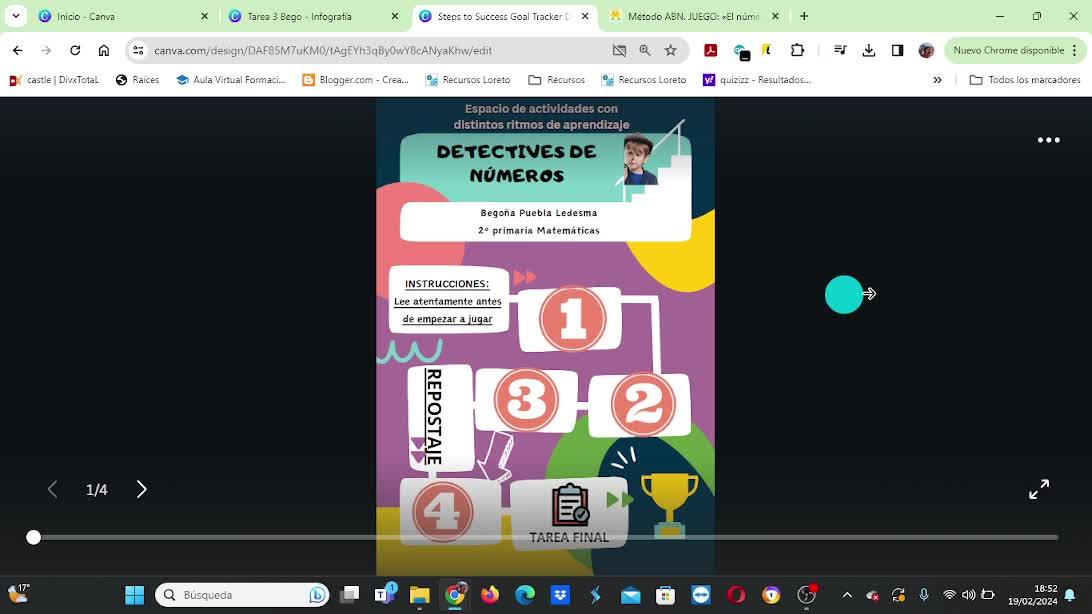
Task: Select the Steps to Success Goal Tracker tab
Action: coord(504,16)
